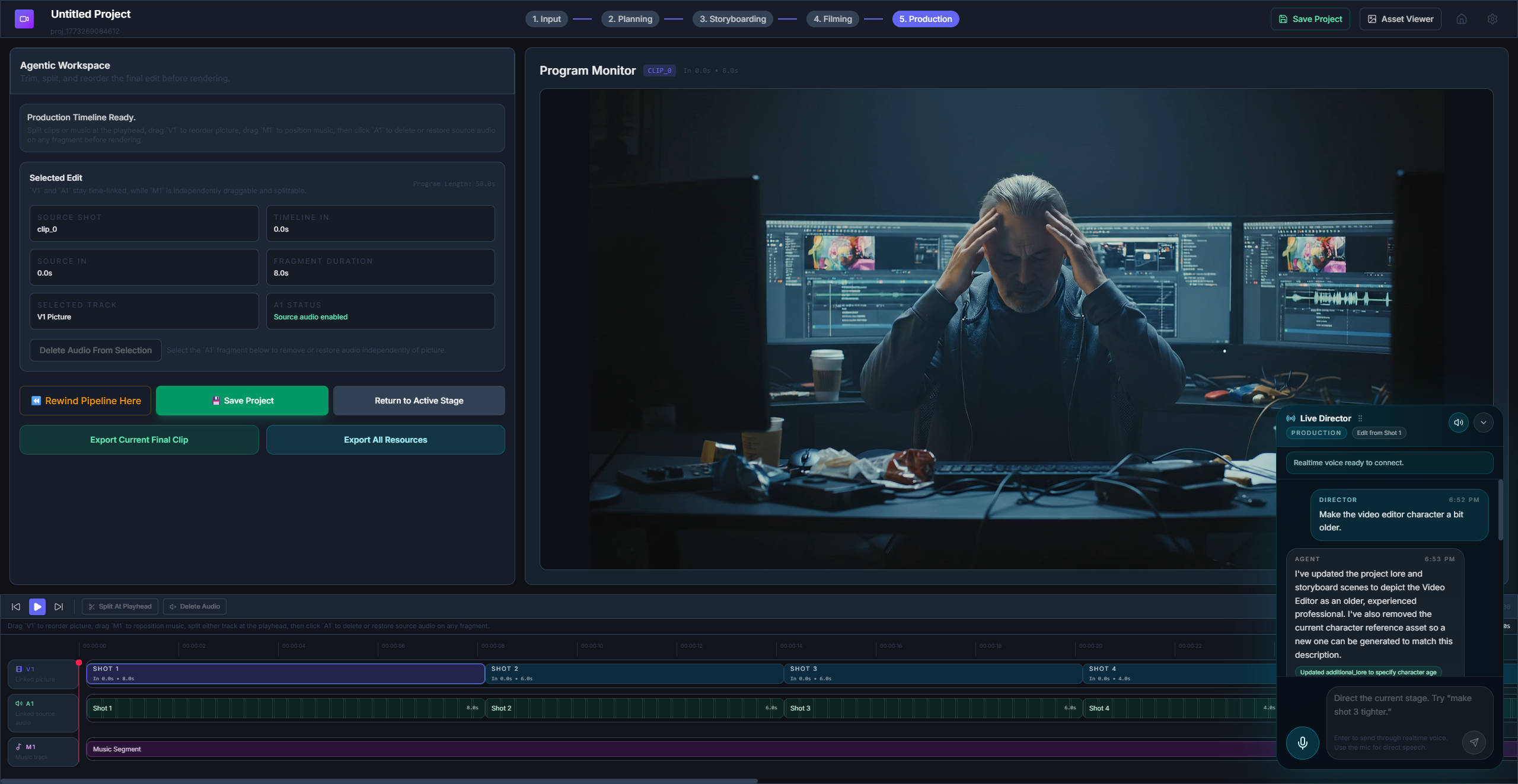Click Export Current Final Clip

pos(139,440)
